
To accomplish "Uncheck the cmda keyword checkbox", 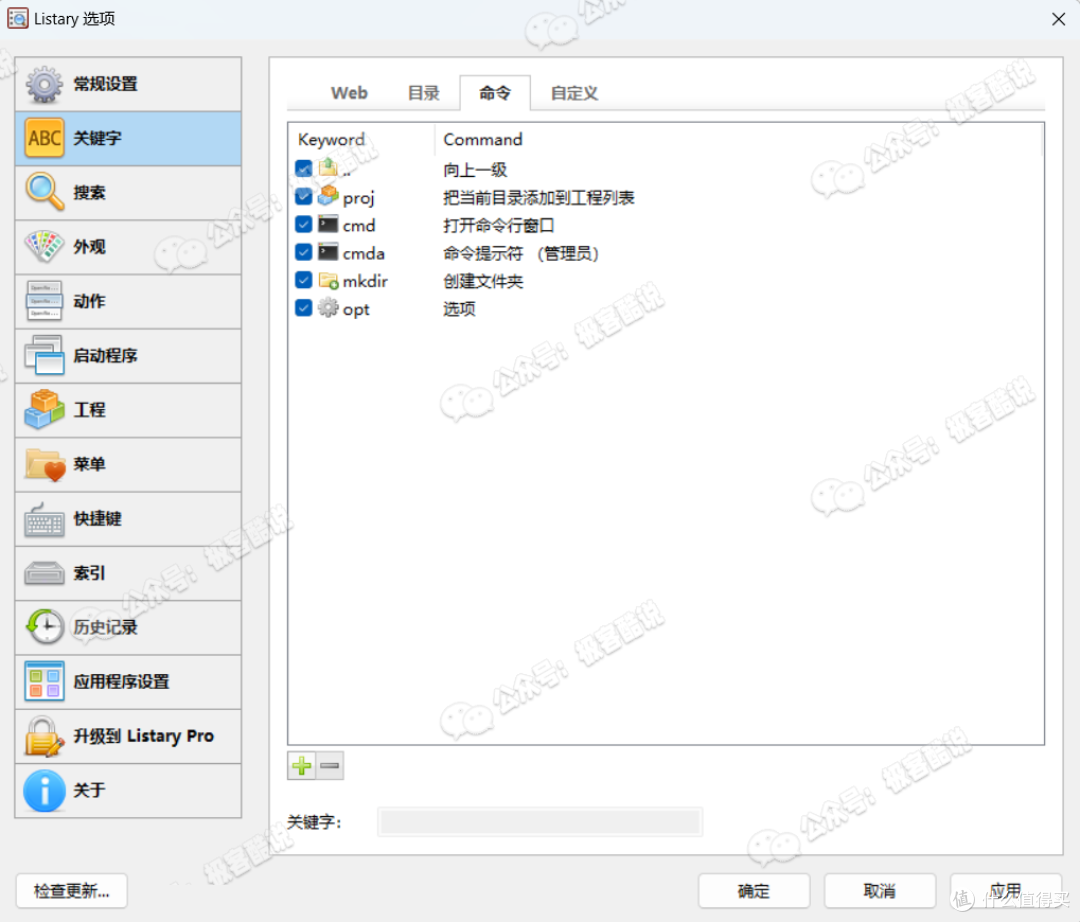I will tap(304, 252).
